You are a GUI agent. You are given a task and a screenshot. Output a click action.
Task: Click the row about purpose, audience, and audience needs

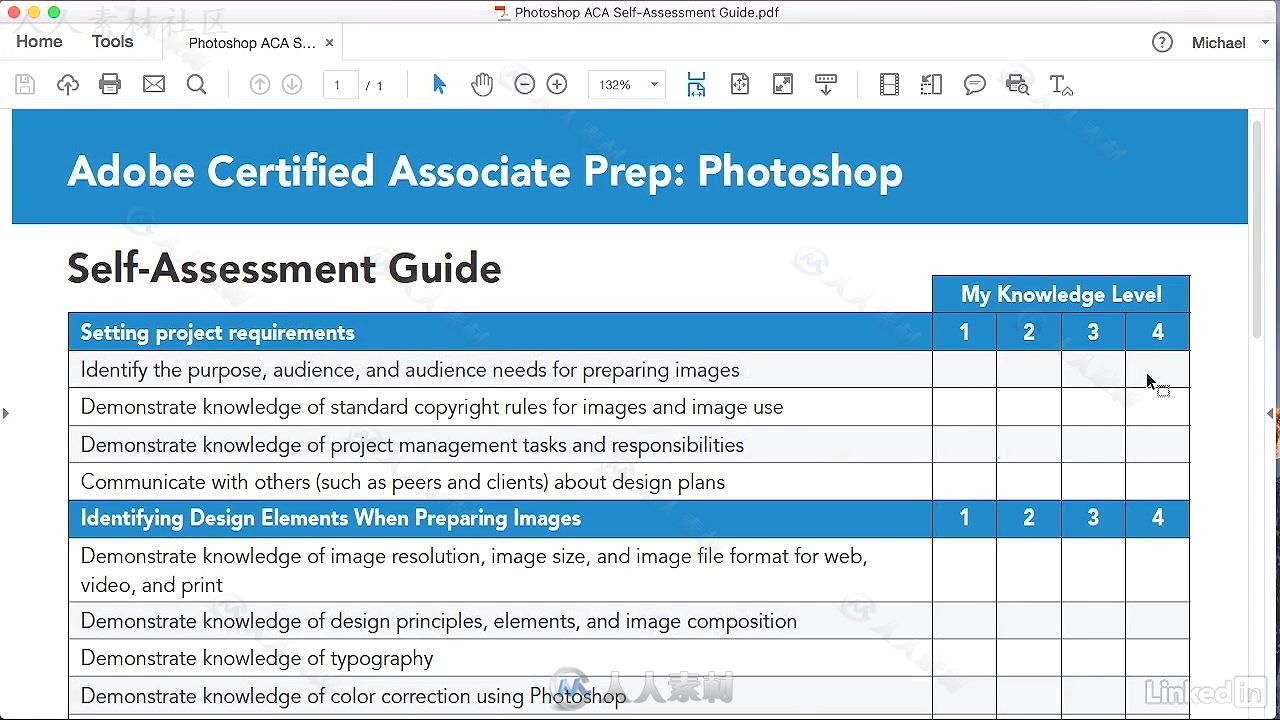coord(500,370)
